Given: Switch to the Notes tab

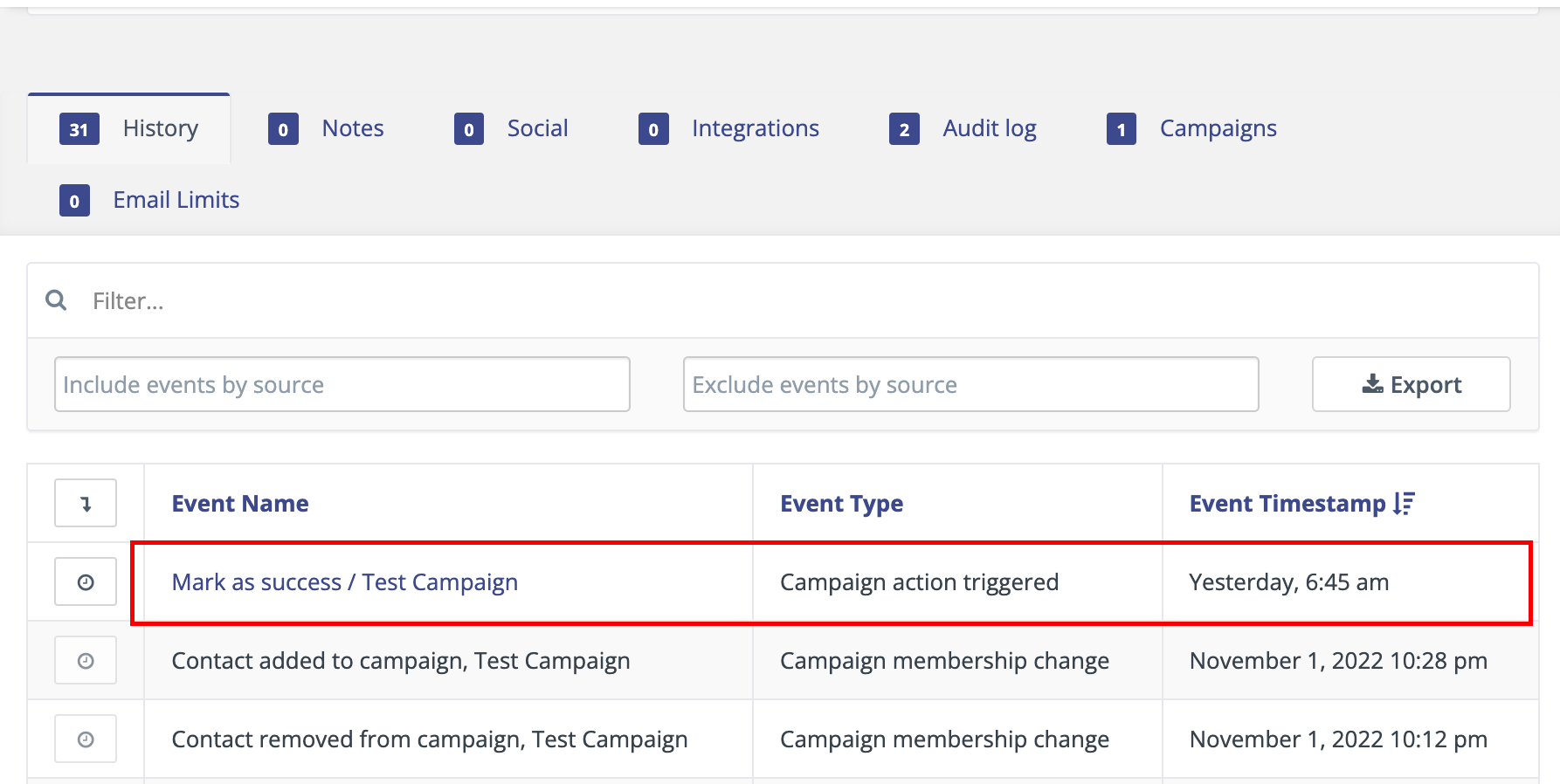Looking at the screenshot, I should tap(352, 128).
